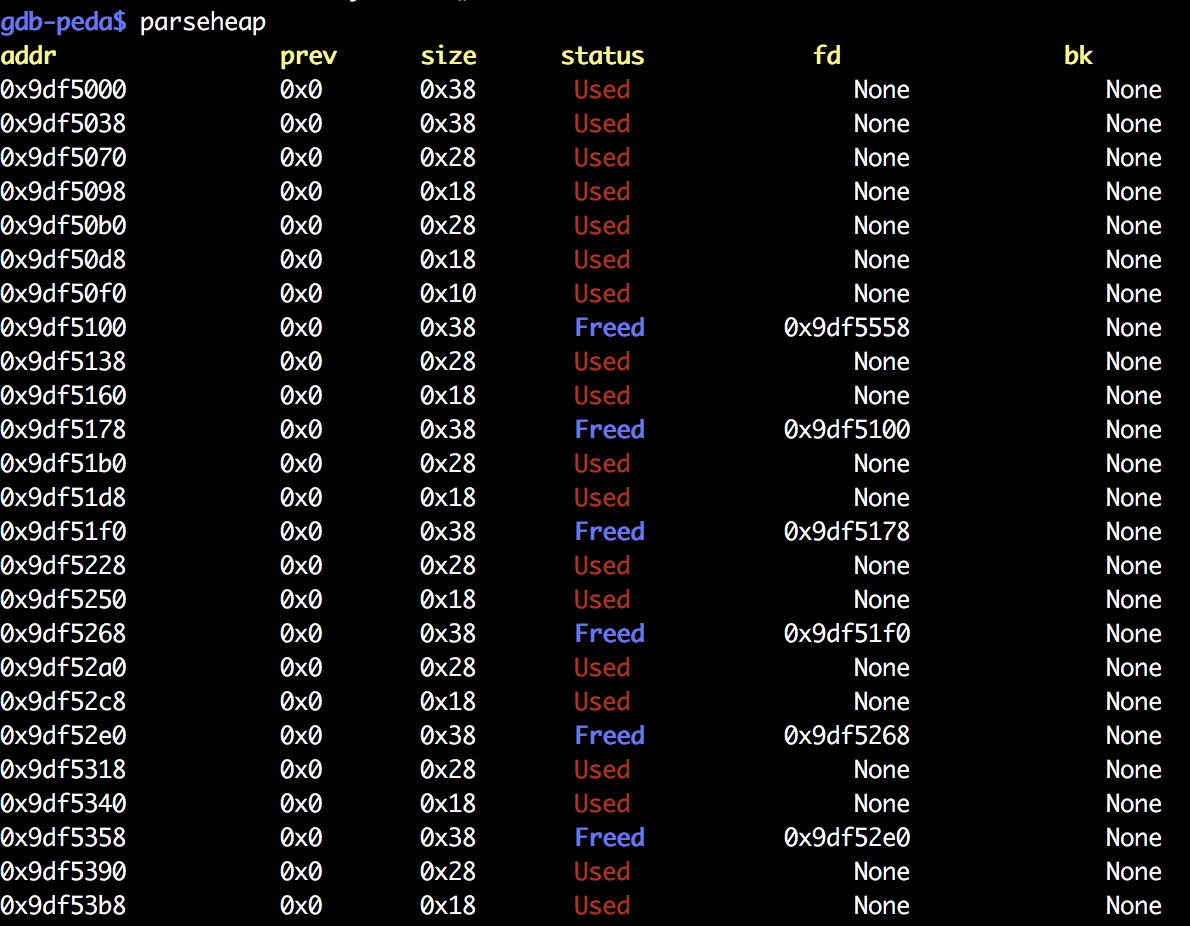Click address 0x9df5000 in first row
Image resolution: width=1190 pixels, height=926 pixels.
pos(63,90)
